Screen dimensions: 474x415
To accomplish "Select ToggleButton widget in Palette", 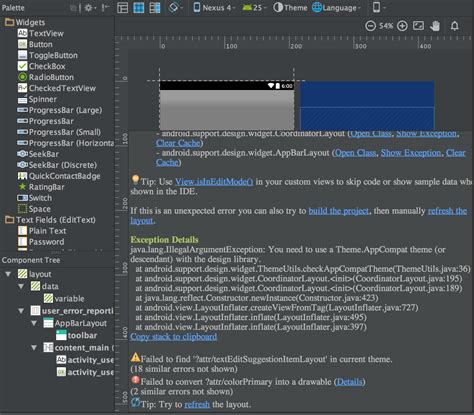I will (48, 55).
